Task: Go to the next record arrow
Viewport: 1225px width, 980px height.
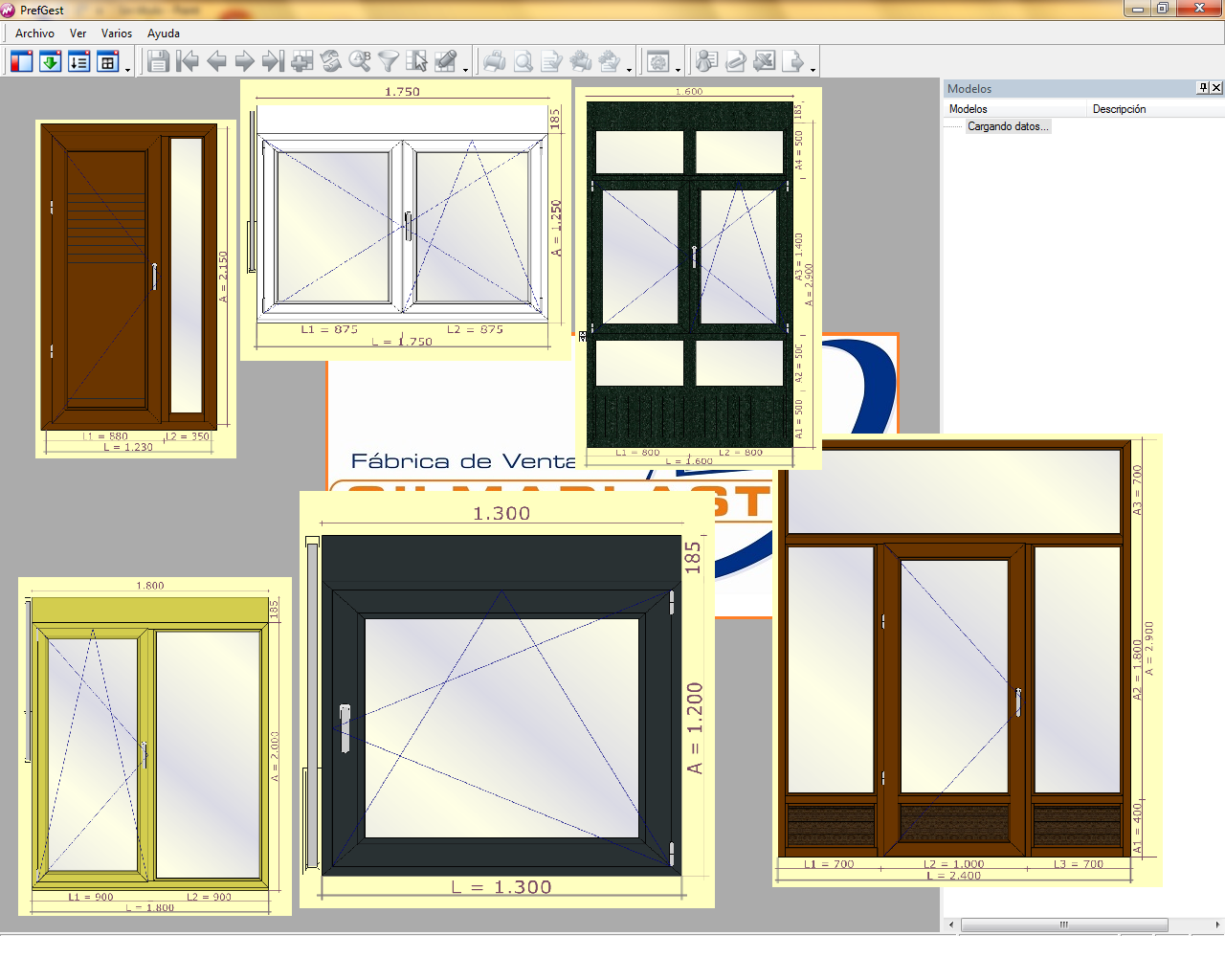Action: (245, 62)
